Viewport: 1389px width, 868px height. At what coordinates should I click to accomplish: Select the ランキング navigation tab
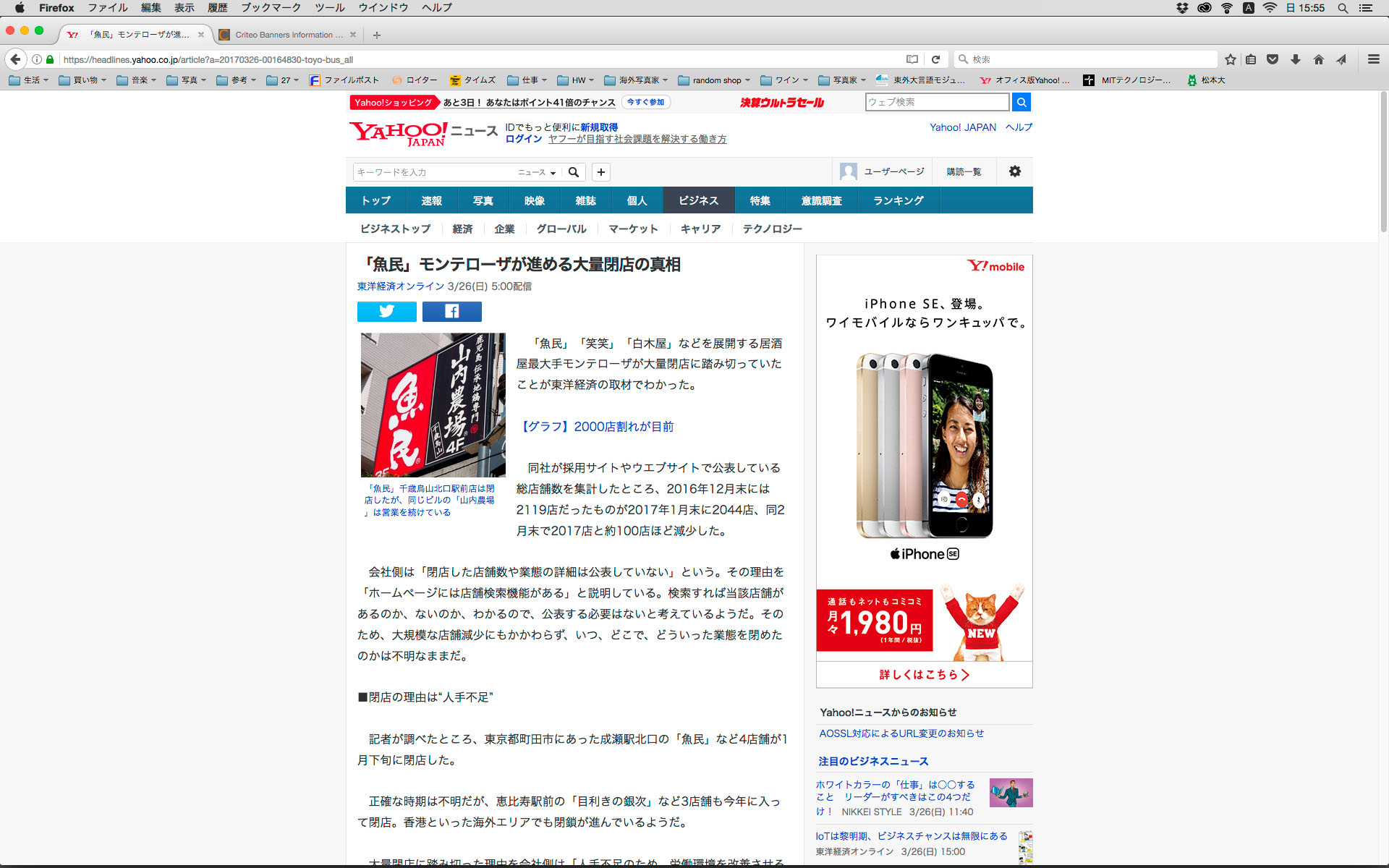pyautogui.click(x=898, y=200)
